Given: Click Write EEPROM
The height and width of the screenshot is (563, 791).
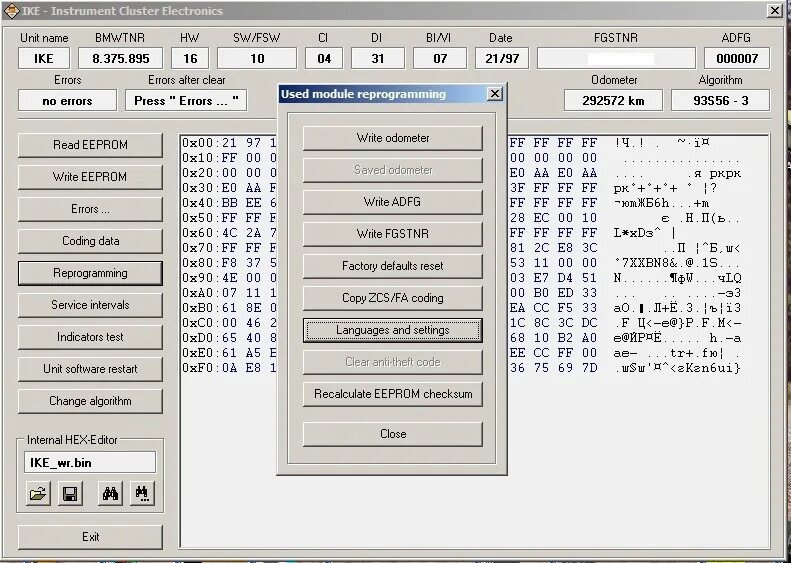Looking at the screenshot, I should pos(90,177).
